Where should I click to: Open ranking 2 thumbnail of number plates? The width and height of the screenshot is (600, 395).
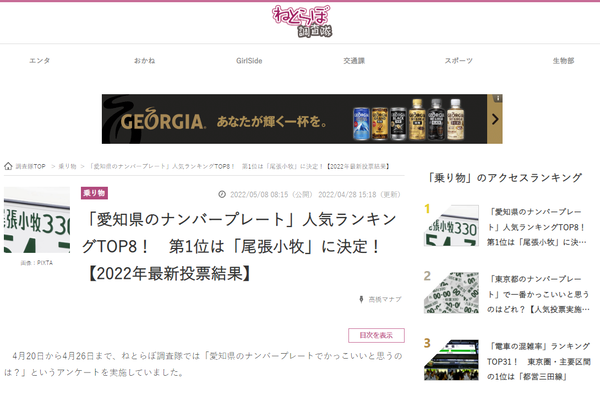(x=452, y=293)
